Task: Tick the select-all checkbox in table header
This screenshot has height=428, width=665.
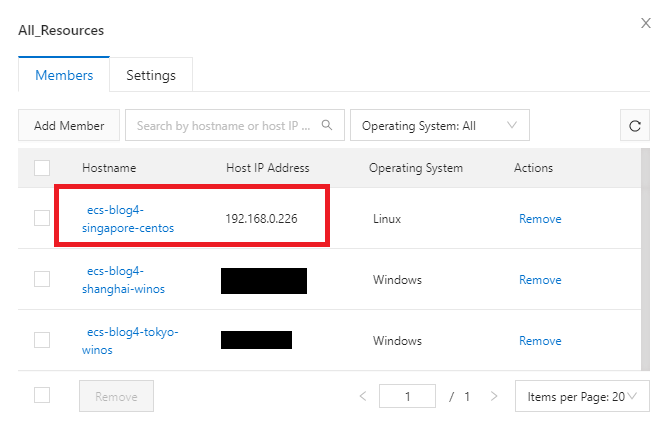Action: [x=42, y=168]
